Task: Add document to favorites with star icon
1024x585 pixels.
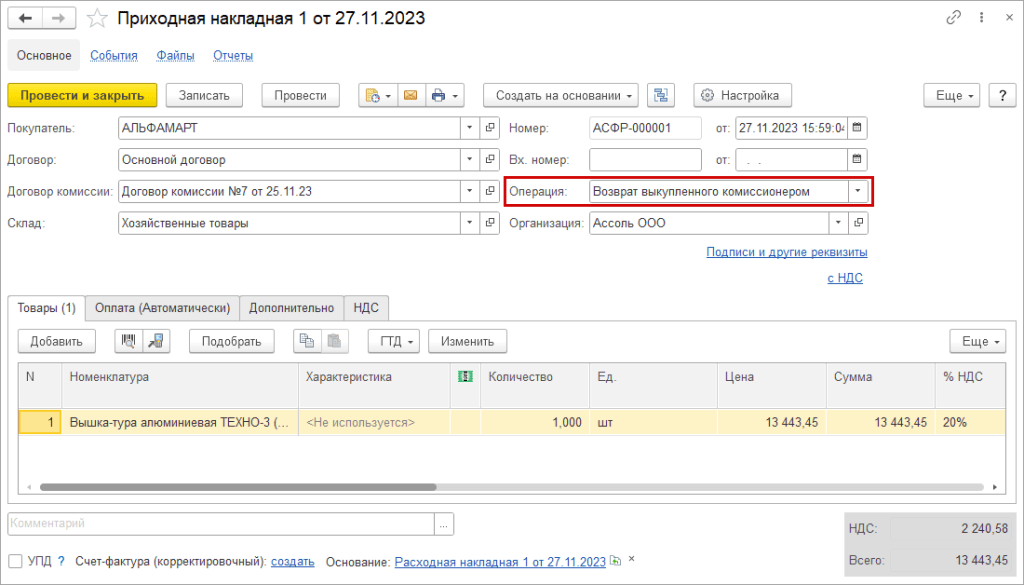Action: 97,18
